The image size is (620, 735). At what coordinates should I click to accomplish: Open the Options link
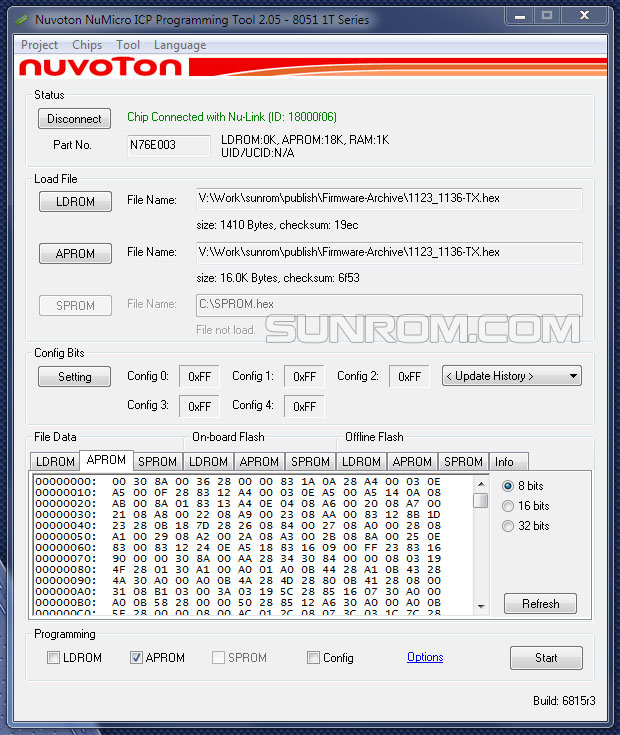[x=425, y=657]
